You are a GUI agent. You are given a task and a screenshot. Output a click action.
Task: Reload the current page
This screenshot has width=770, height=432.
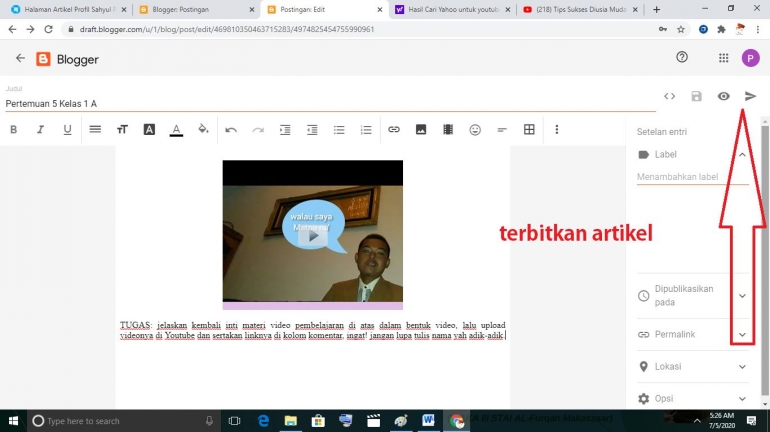click(x=48, y=29)
